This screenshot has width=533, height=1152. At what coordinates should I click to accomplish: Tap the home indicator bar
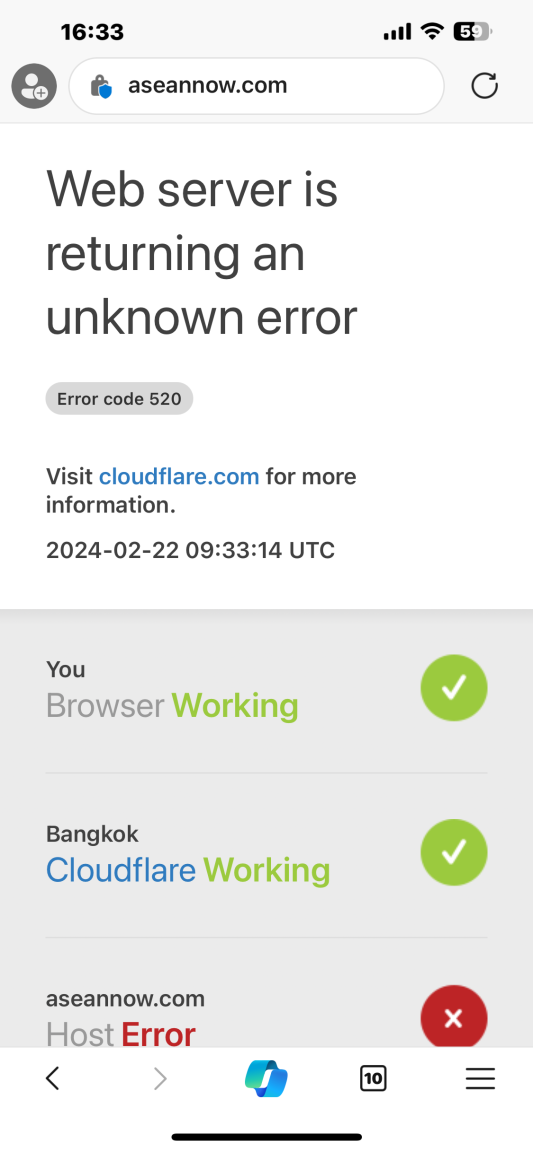[x=267, y=1137]
